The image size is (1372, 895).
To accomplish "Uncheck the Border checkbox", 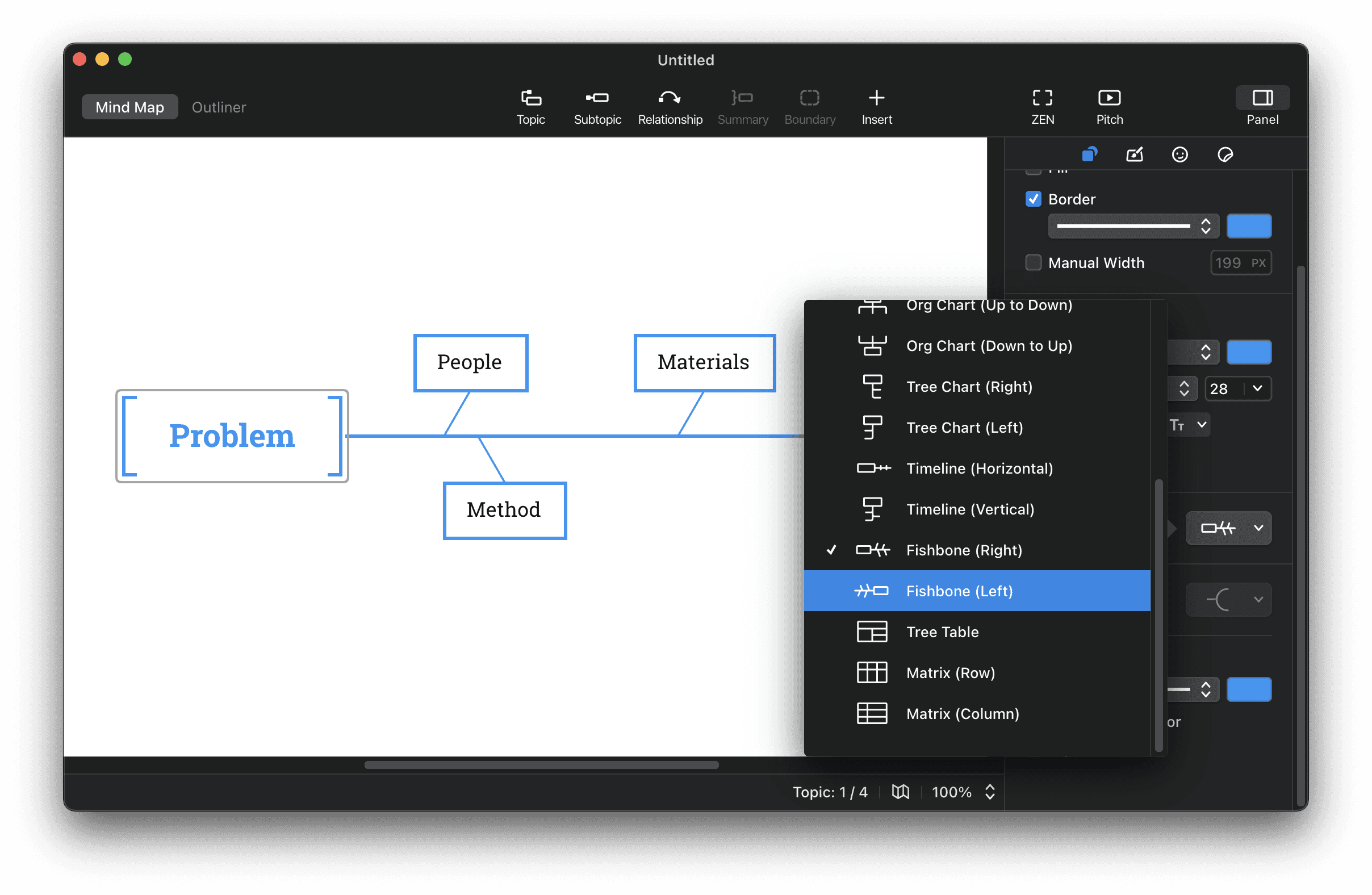I will coord(1033,199).
